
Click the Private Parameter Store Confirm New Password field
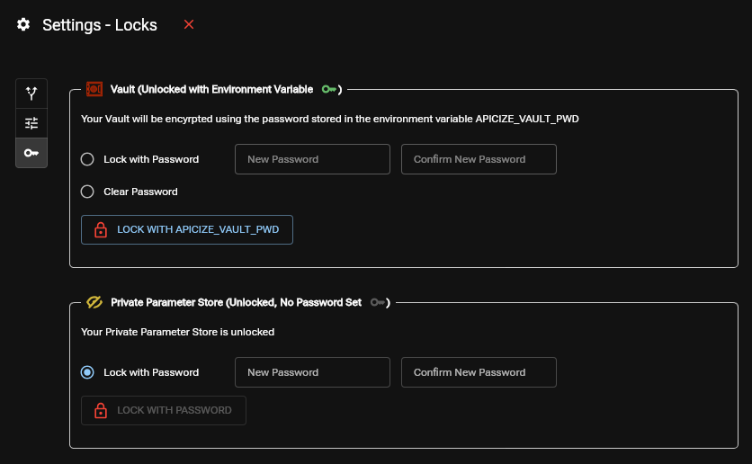(x=478, y=372)
